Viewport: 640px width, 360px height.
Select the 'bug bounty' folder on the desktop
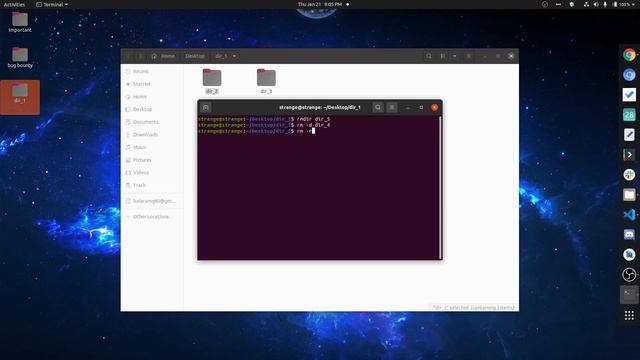click(20, 58)
